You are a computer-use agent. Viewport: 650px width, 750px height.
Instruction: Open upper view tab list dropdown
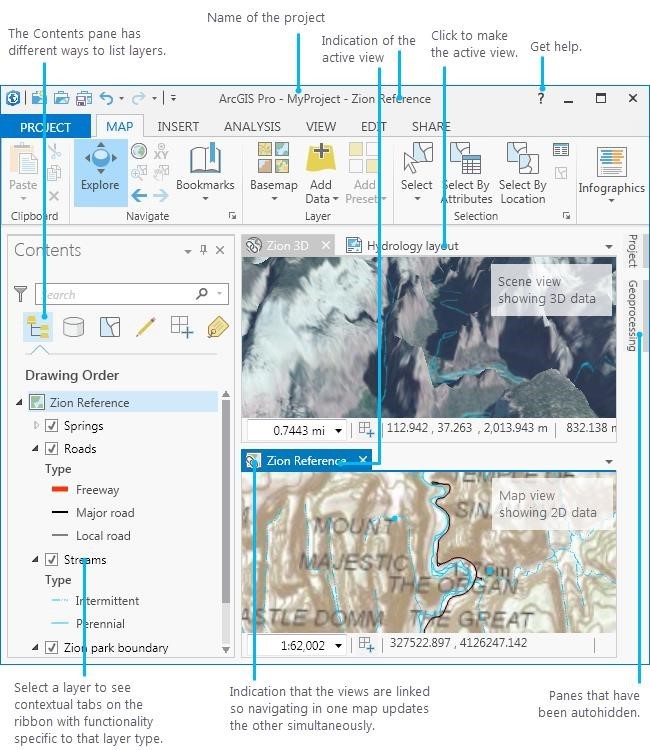609,247
